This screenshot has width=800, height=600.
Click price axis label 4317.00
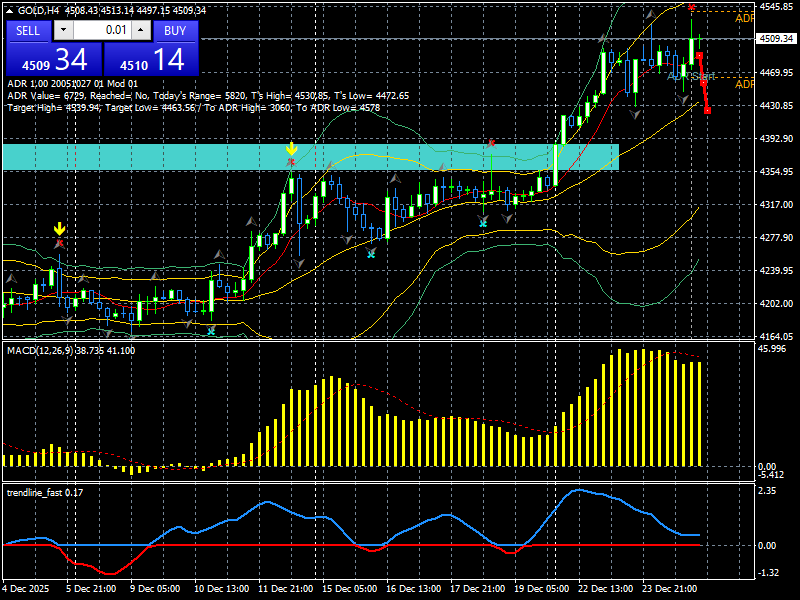(777, 204)
